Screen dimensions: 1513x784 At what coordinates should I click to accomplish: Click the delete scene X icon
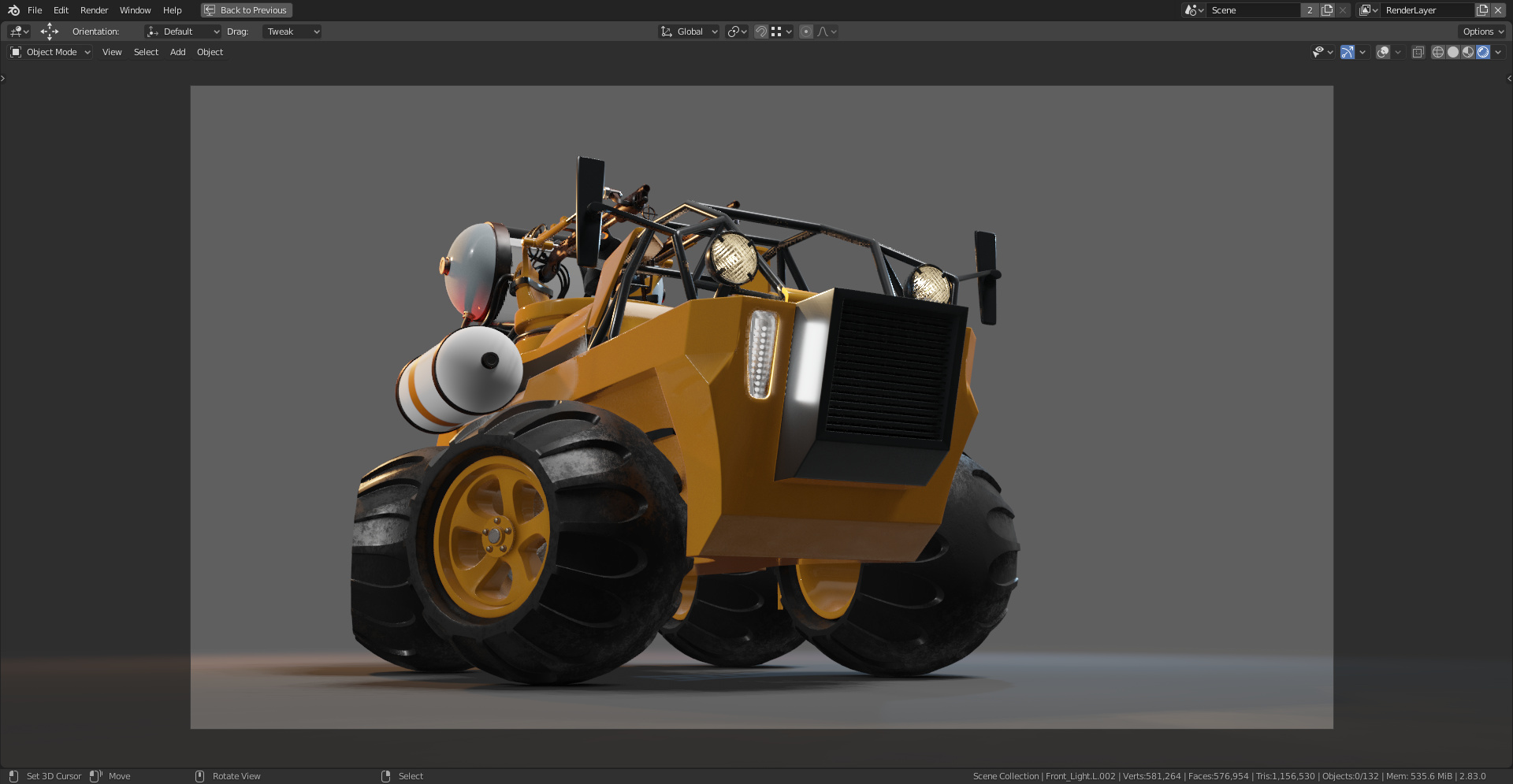pos(1343,10)
